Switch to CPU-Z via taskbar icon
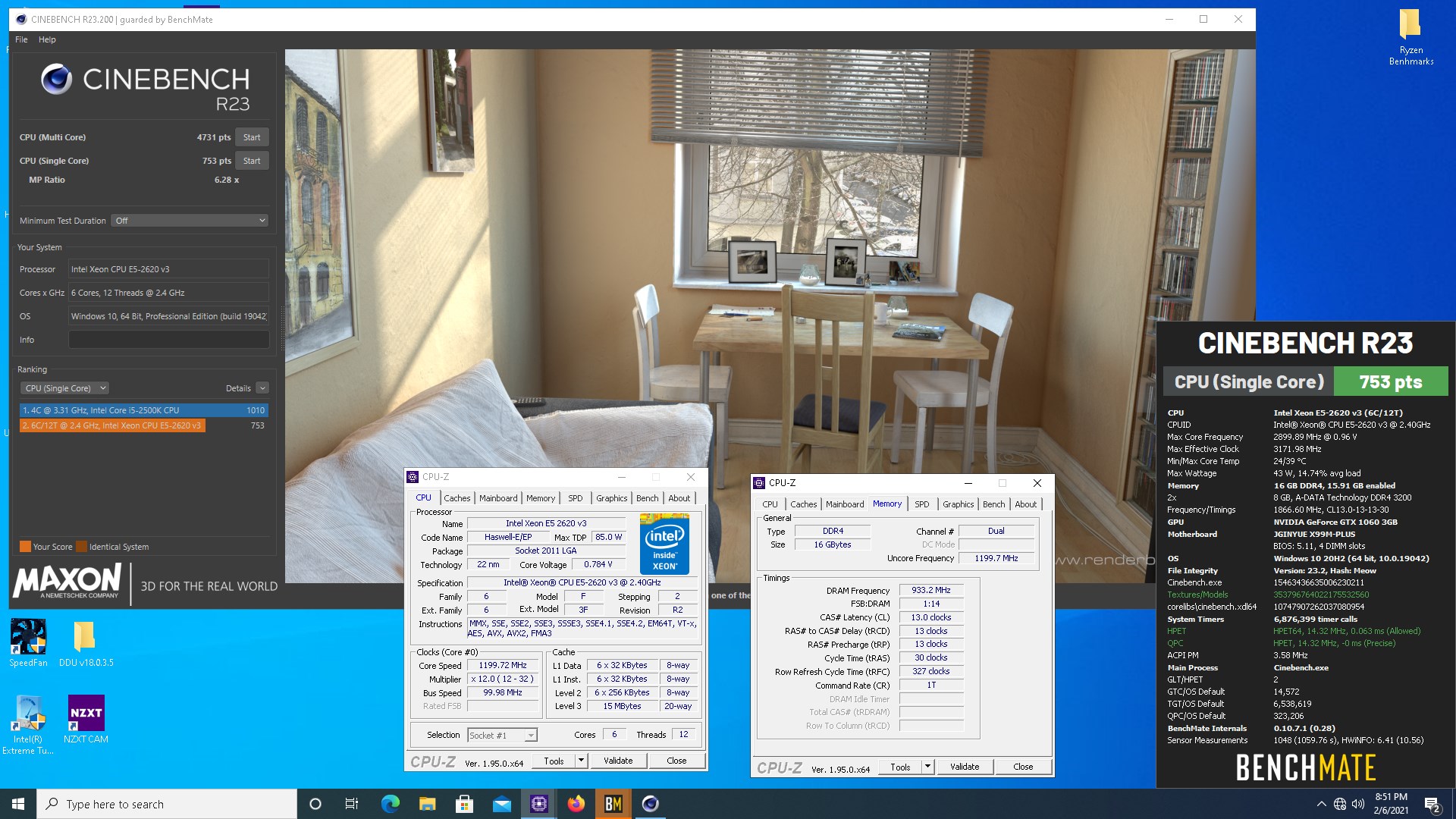Viewport: 1456px width, 819px height. pos(538,804)
